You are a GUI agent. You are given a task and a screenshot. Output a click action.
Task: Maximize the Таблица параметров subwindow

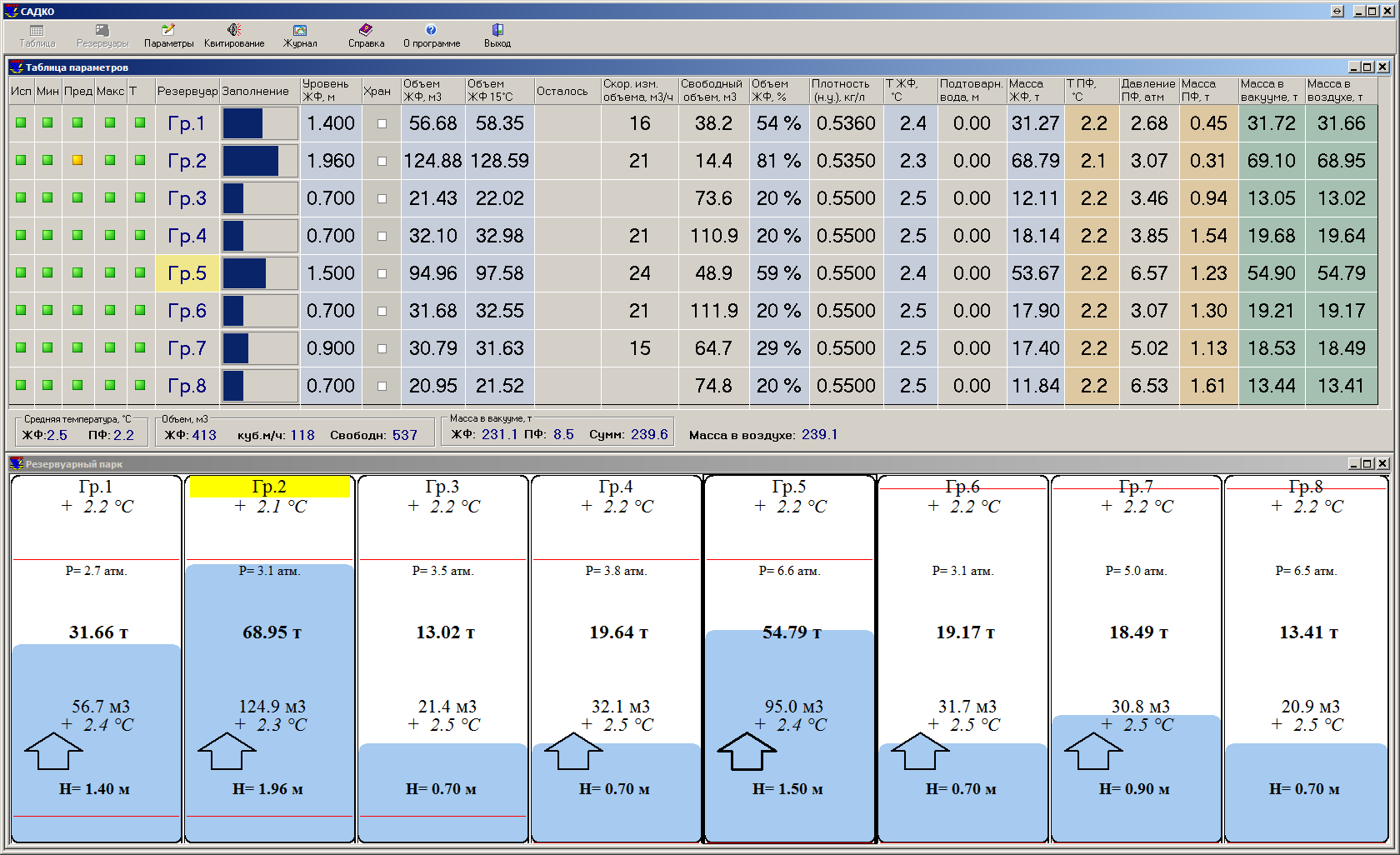click(1367, 67)
